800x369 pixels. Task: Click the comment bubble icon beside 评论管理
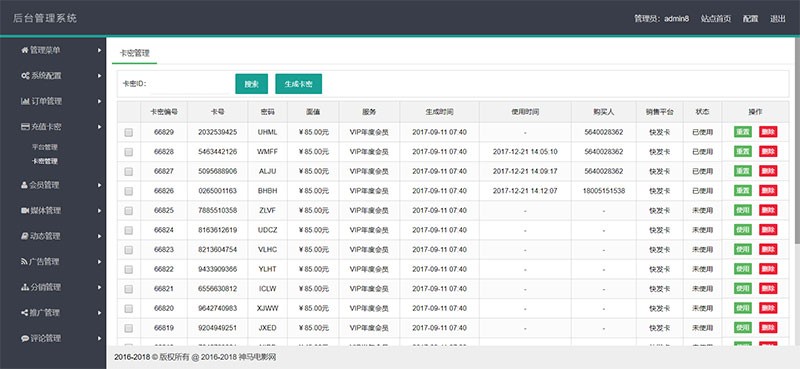click(x=25, y=338)
